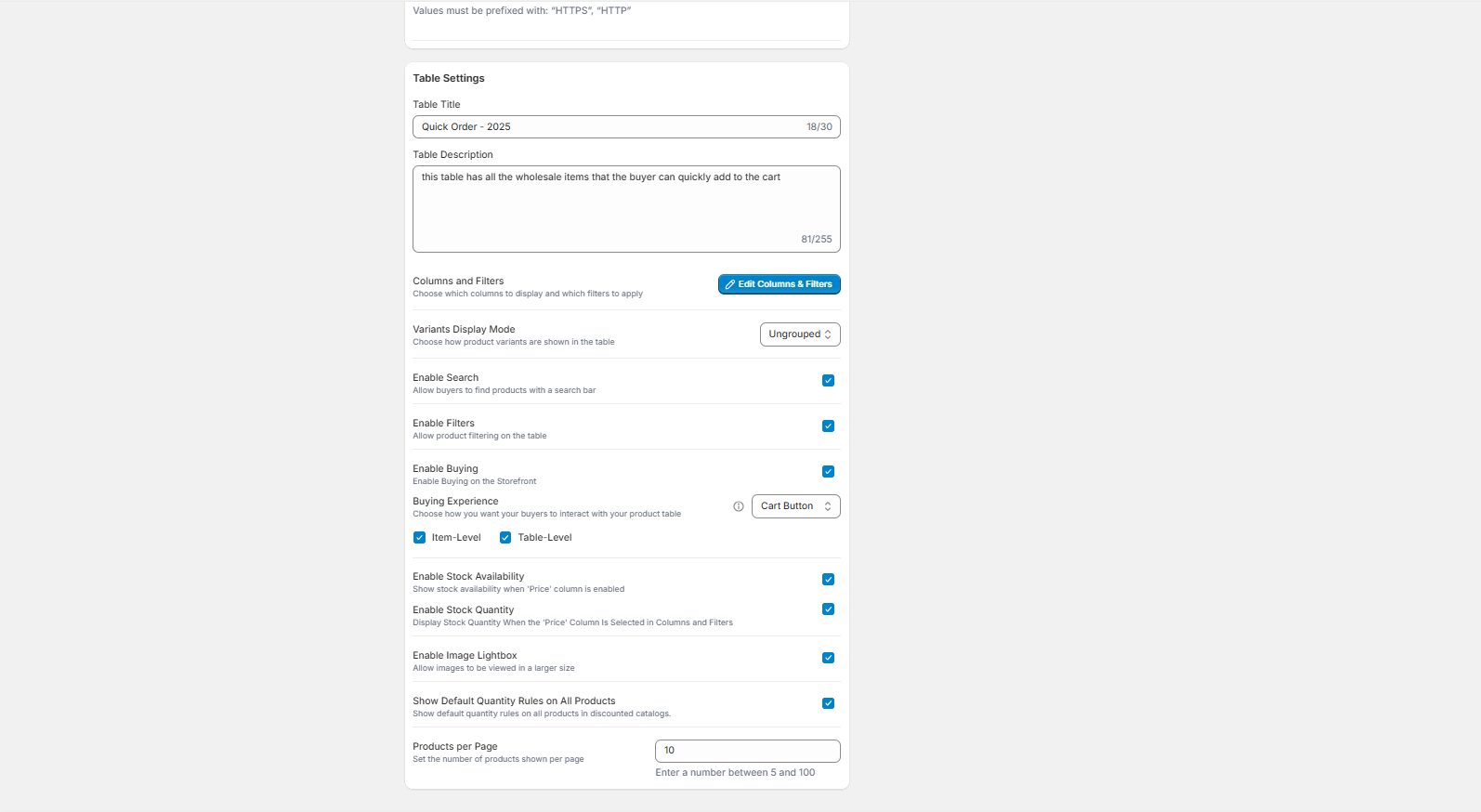Uncheck the Item-Level option
Viewport: 1481px width, 812px height.
tap(419, 538)
